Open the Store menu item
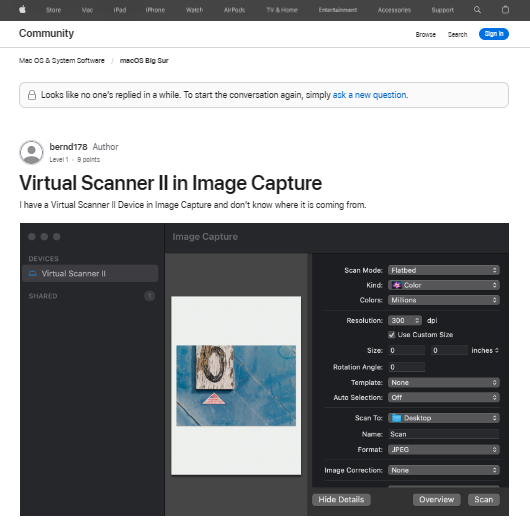530x521 pixels. pyautogui.click(x=53, y=10)
